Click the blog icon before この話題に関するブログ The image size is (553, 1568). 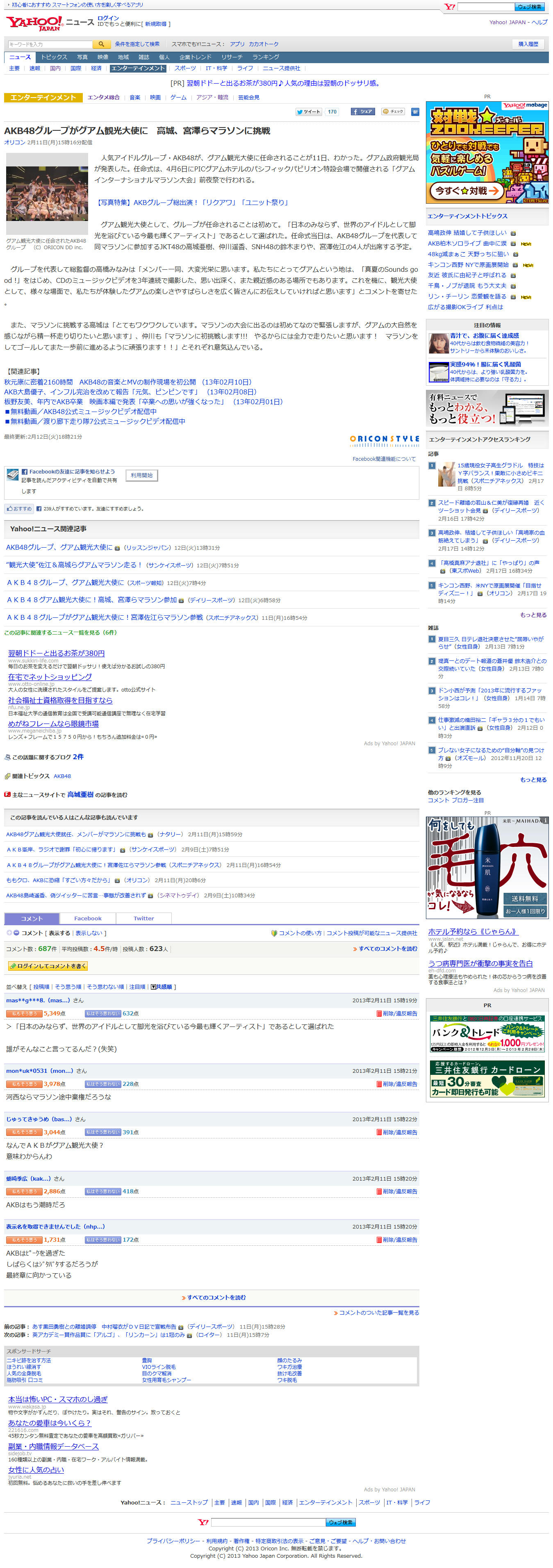tap(7, 757)
